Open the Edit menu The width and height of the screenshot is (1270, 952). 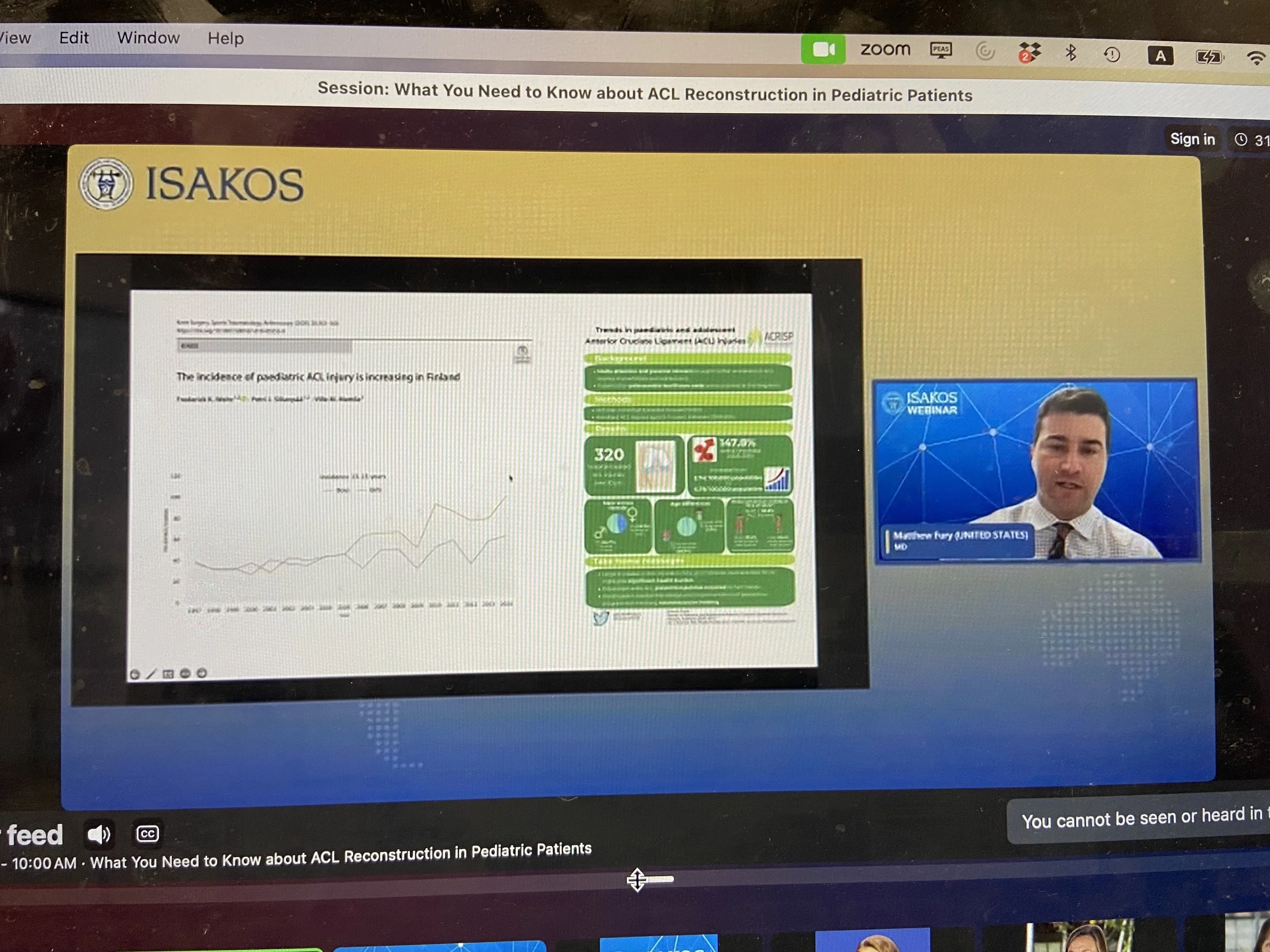(74, 38)
